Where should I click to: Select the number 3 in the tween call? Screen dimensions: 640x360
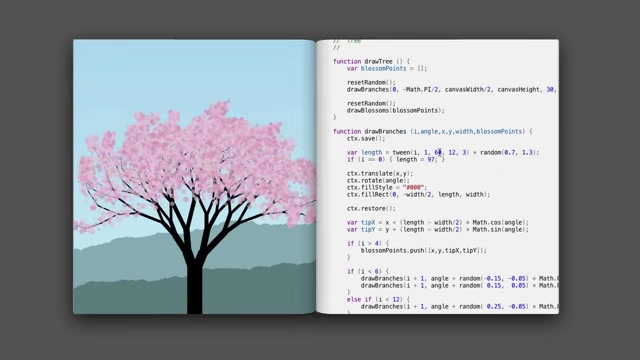click(464, 152)
